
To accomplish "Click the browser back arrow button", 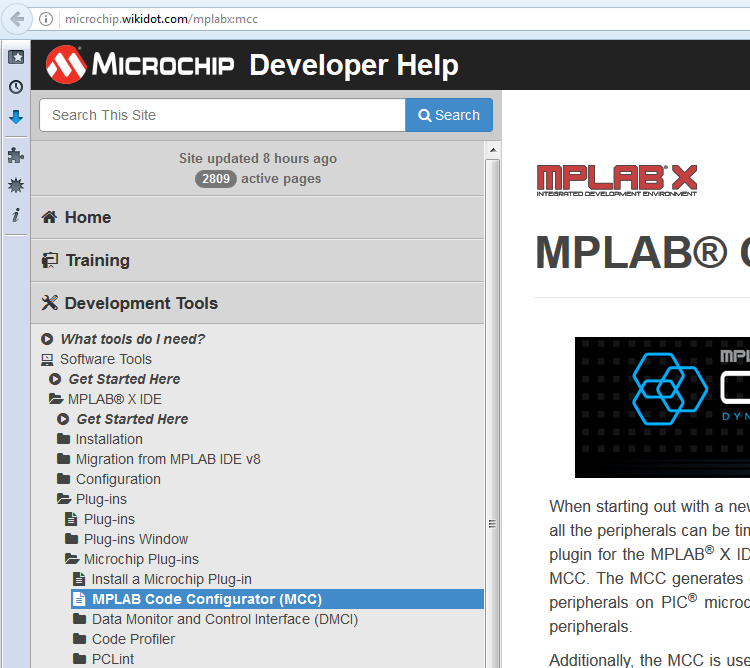I will [x=17, y=19].
